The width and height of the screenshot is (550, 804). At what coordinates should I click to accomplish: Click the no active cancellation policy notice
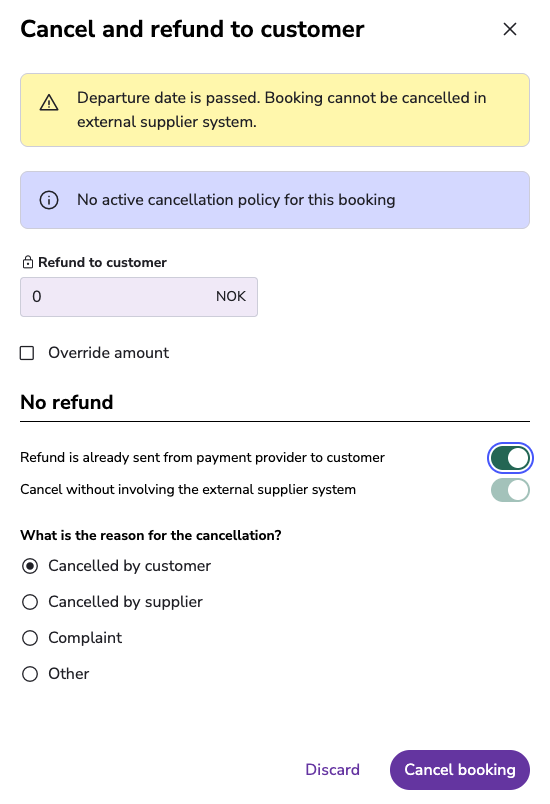[x=236, y=200]
